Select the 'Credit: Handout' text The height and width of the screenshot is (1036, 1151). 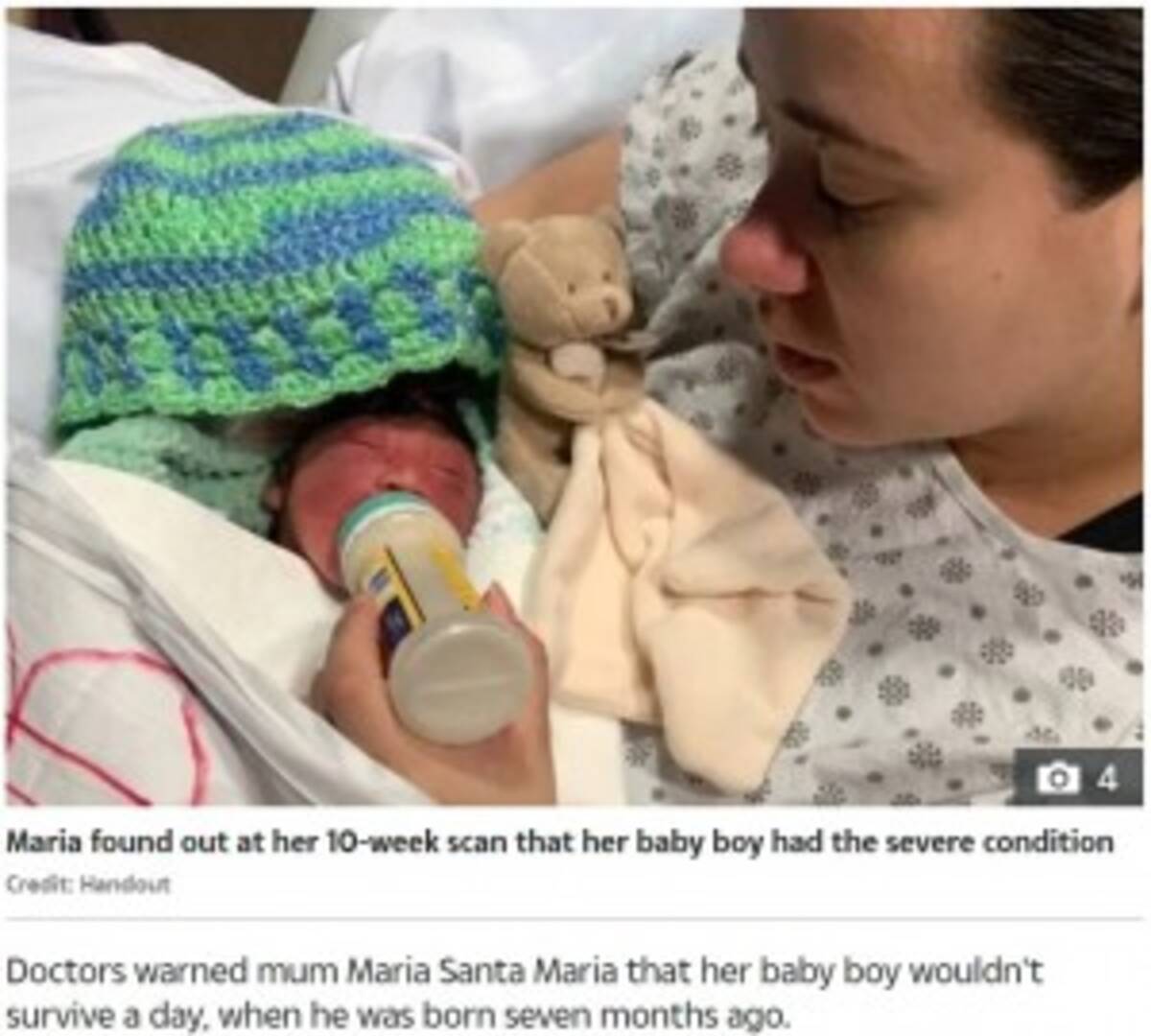[88, 885]
